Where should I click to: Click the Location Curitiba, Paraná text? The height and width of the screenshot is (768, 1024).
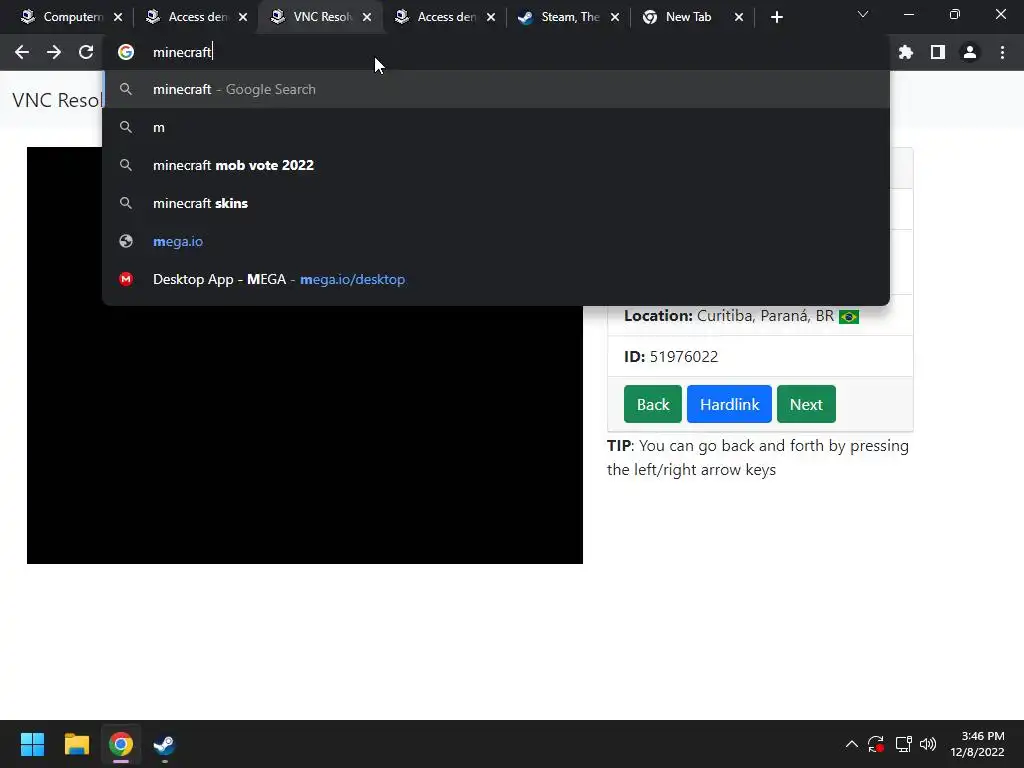(x=741, y=316)
